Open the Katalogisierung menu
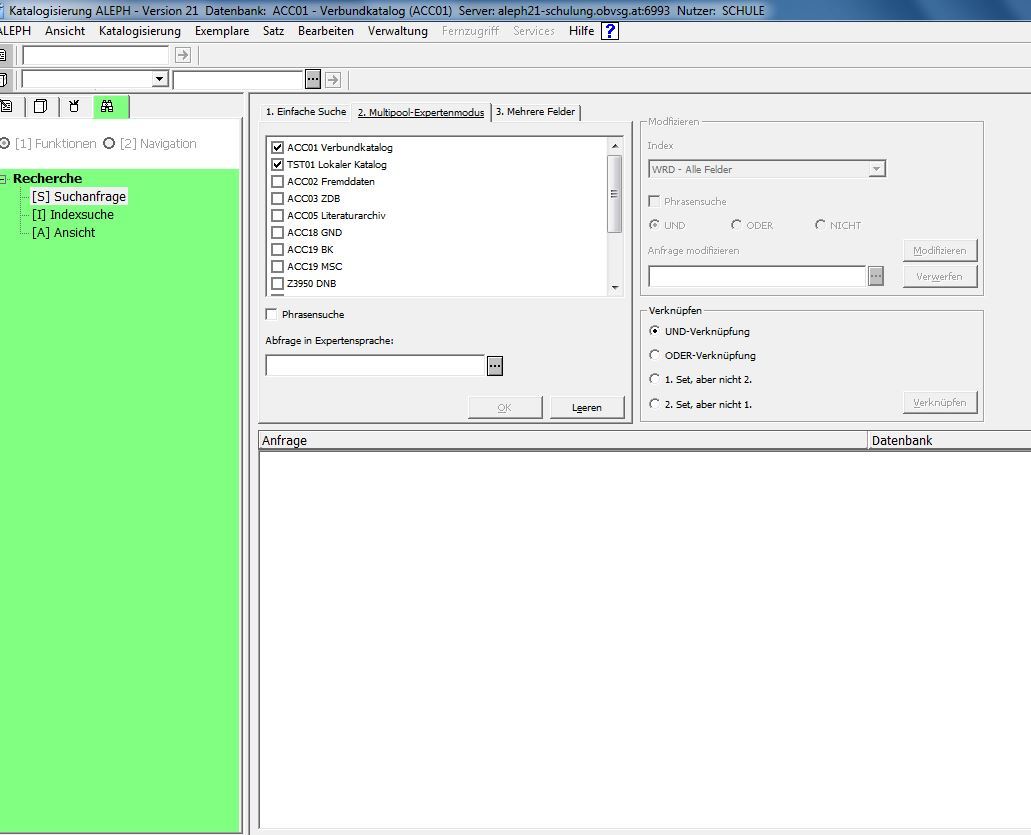Screen dimensions: 1031x835 [x=140, y=31]
